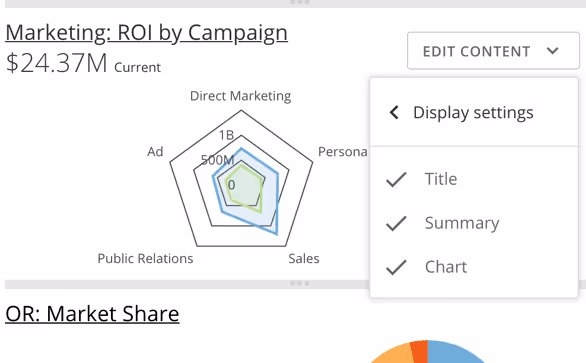Click the blue pie chart slice
Screen dimensions: 586x363
coord(454,352)
